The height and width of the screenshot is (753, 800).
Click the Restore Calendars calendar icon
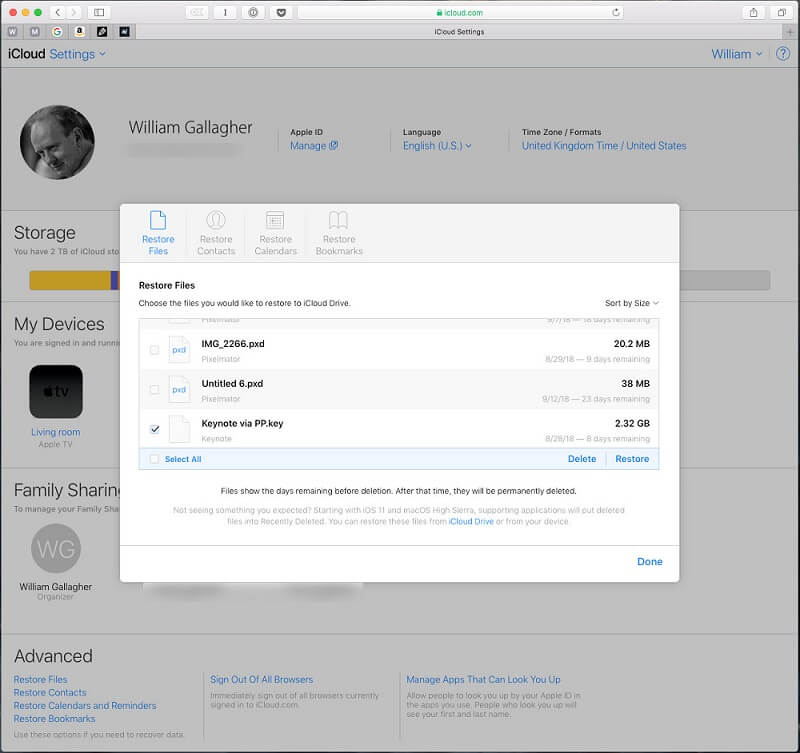click(275, 220)
